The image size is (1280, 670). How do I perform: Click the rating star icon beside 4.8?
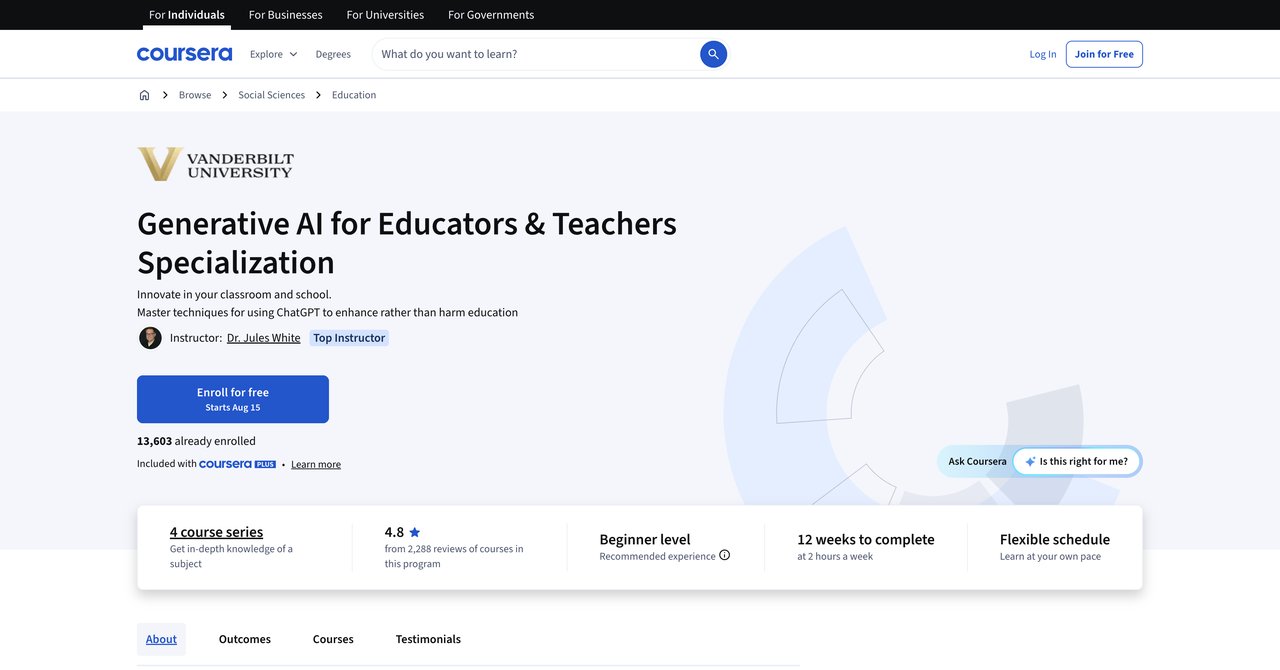coord(415,532)
